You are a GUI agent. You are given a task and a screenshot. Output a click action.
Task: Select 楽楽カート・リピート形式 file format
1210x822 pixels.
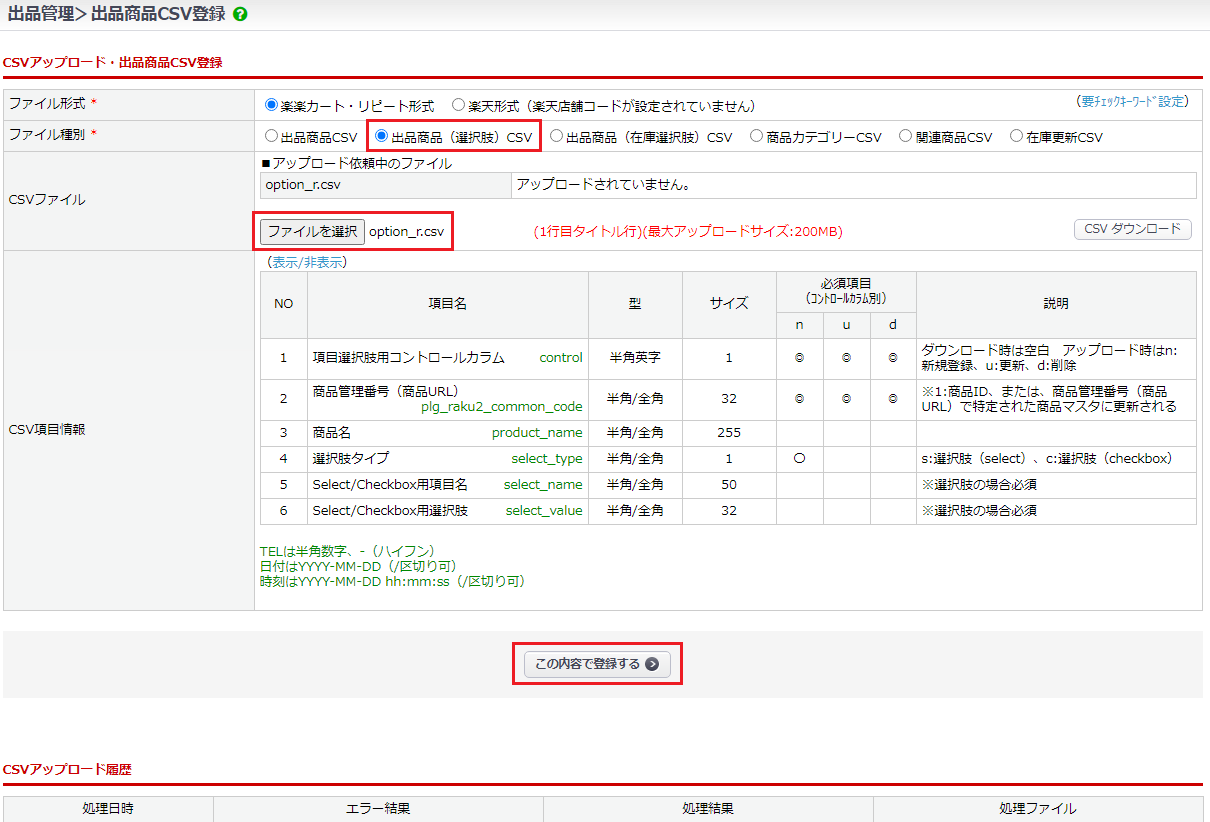[271, 105]
